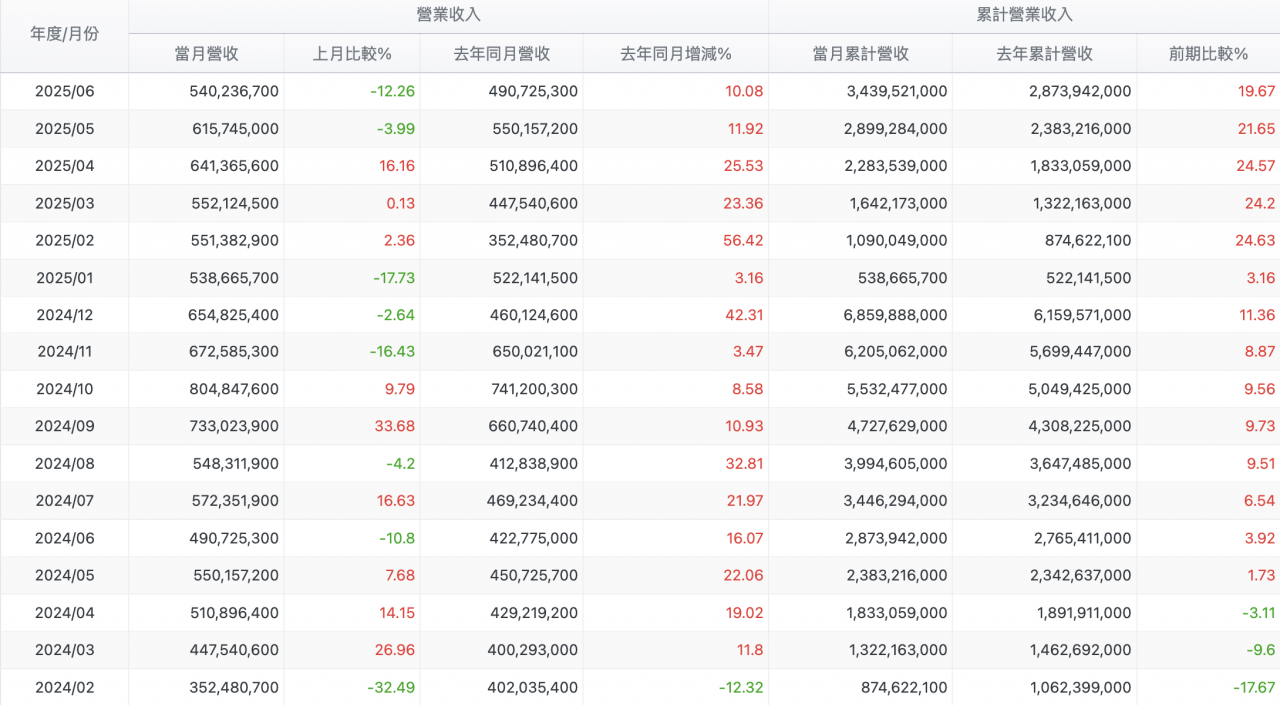Click period comparison value -17.67

[1254, 688]
